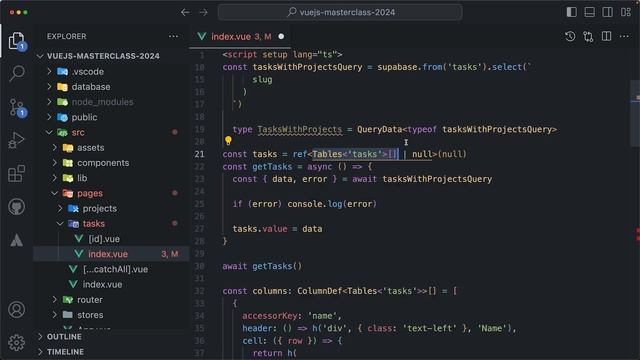Image resolution: width=640 pixels, height=360 pixels.
Task: Click getTasks() call on await line
Action: (x=277, y=266)
